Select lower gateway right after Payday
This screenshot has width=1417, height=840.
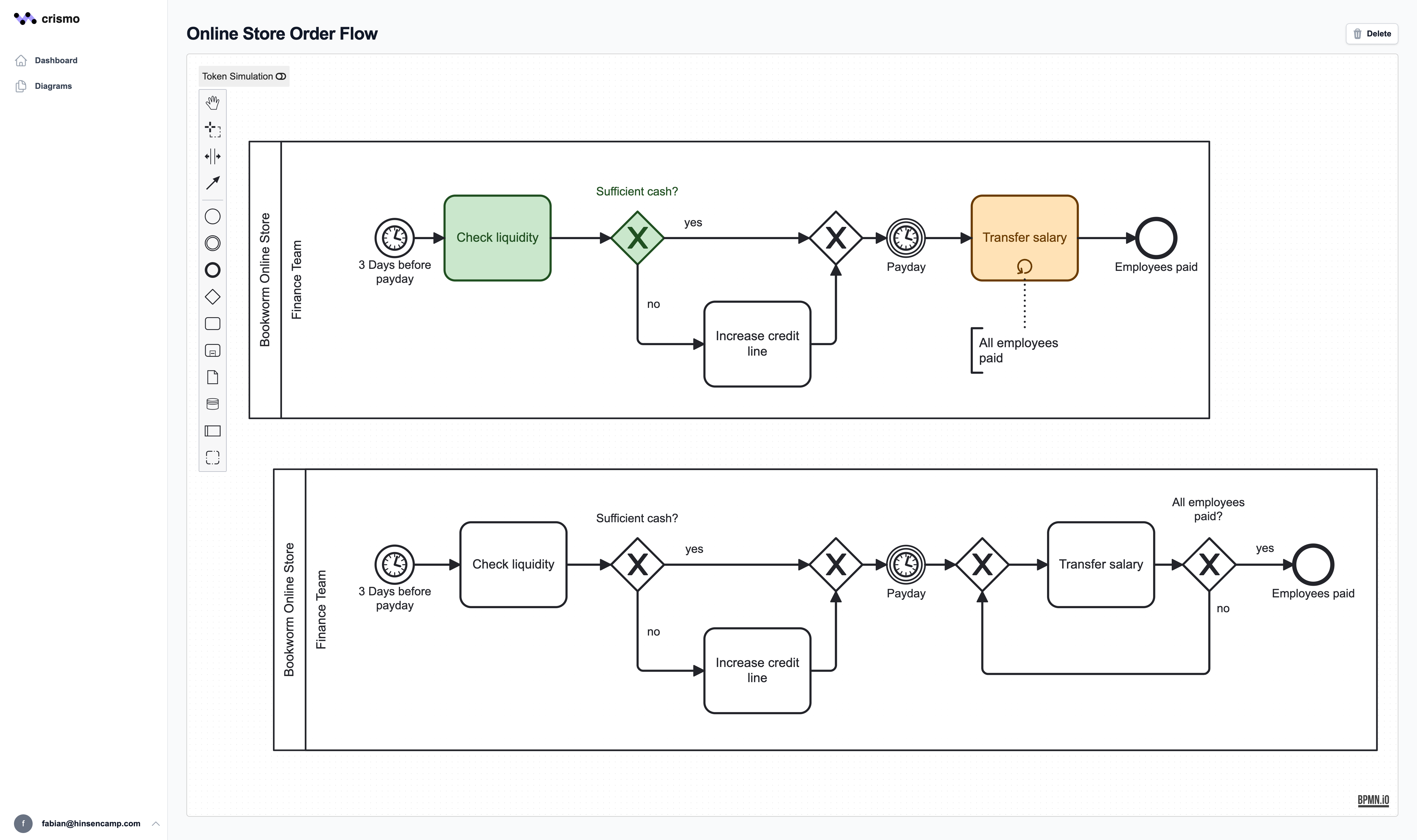click(982, 564)
